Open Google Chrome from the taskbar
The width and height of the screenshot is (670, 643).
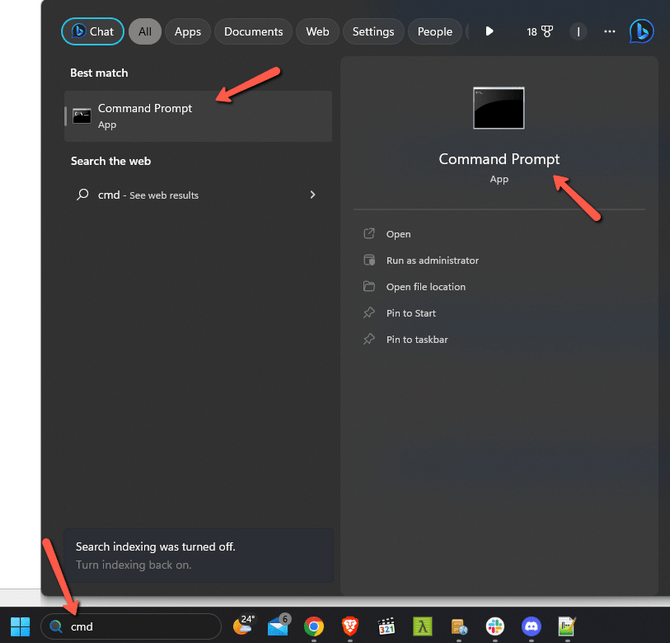pos(314,627)
